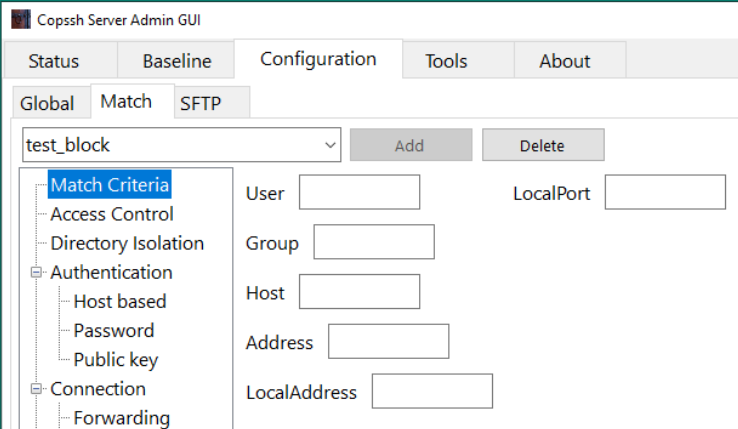Collapse the Connection tree node
Image resolution: width=738 pixels, height=429 pixels.
37,389
